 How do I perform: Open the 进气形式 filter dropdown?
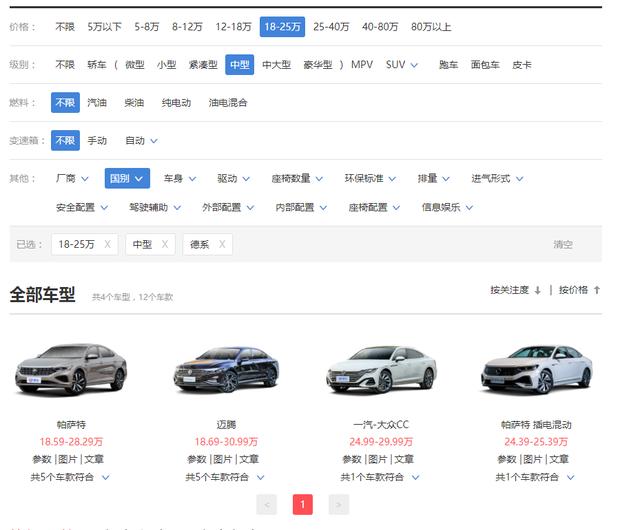[497, 178]
